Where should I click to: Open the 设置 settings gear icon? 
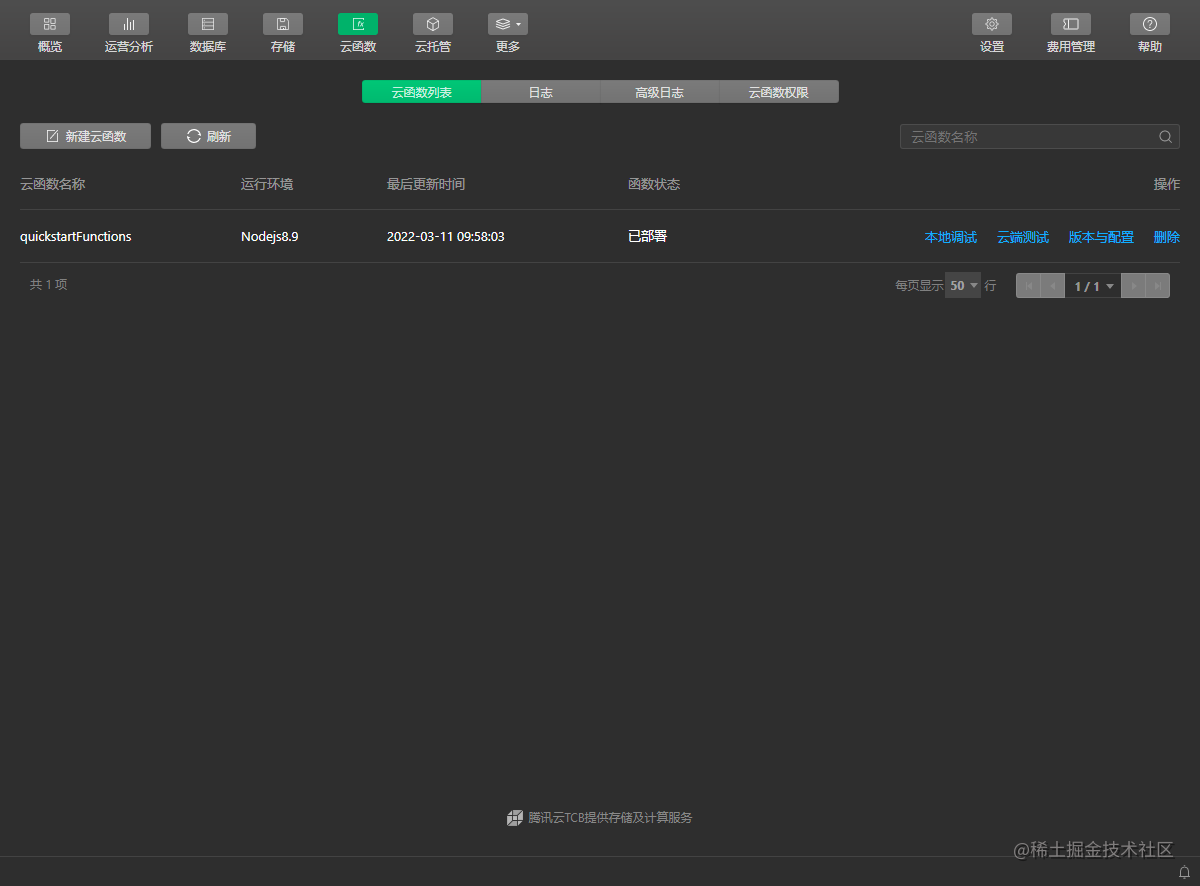(x=992, y=24)
